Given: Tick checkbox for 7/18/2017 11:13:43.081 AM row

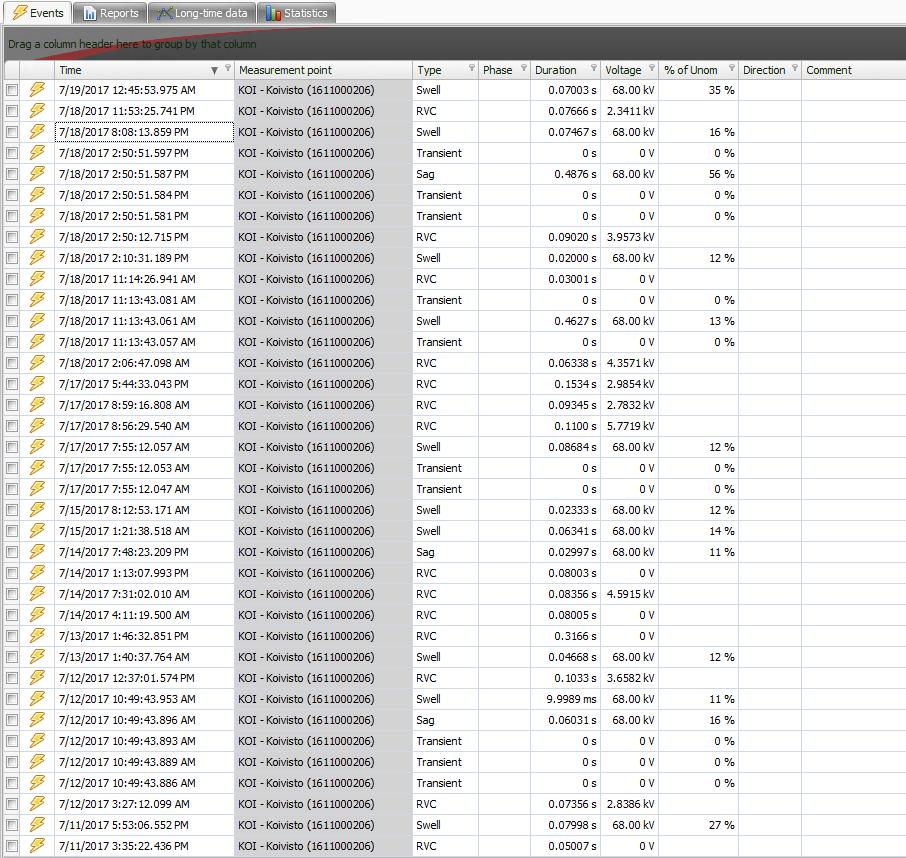Looking at the screenshot, I should click(x=12, y=300).
